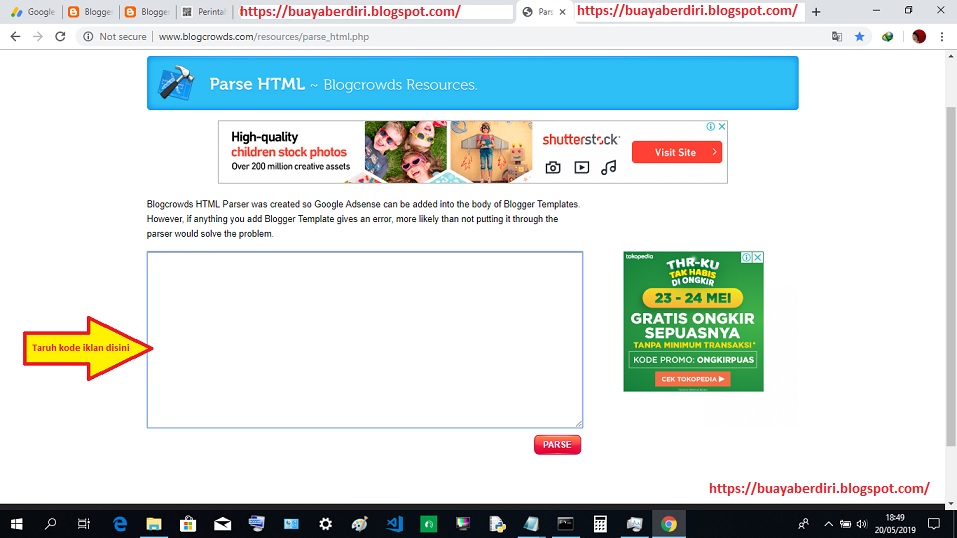This screenshot has height=538, width=957.
Task: Open the Python icon on the taskbar
Action: click(497, 524)
